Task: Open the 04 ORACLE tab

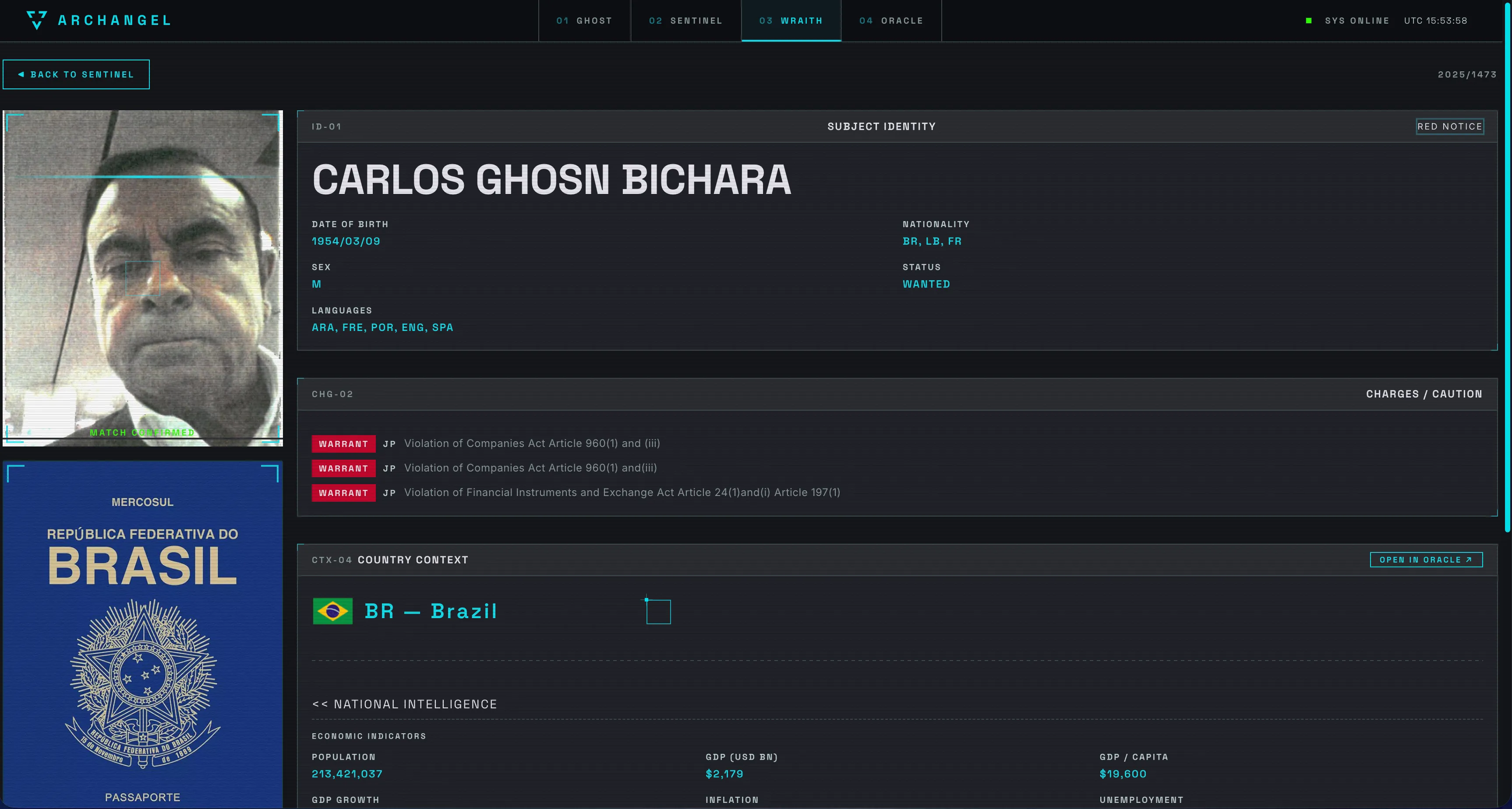Action: (x=891, y=21)
